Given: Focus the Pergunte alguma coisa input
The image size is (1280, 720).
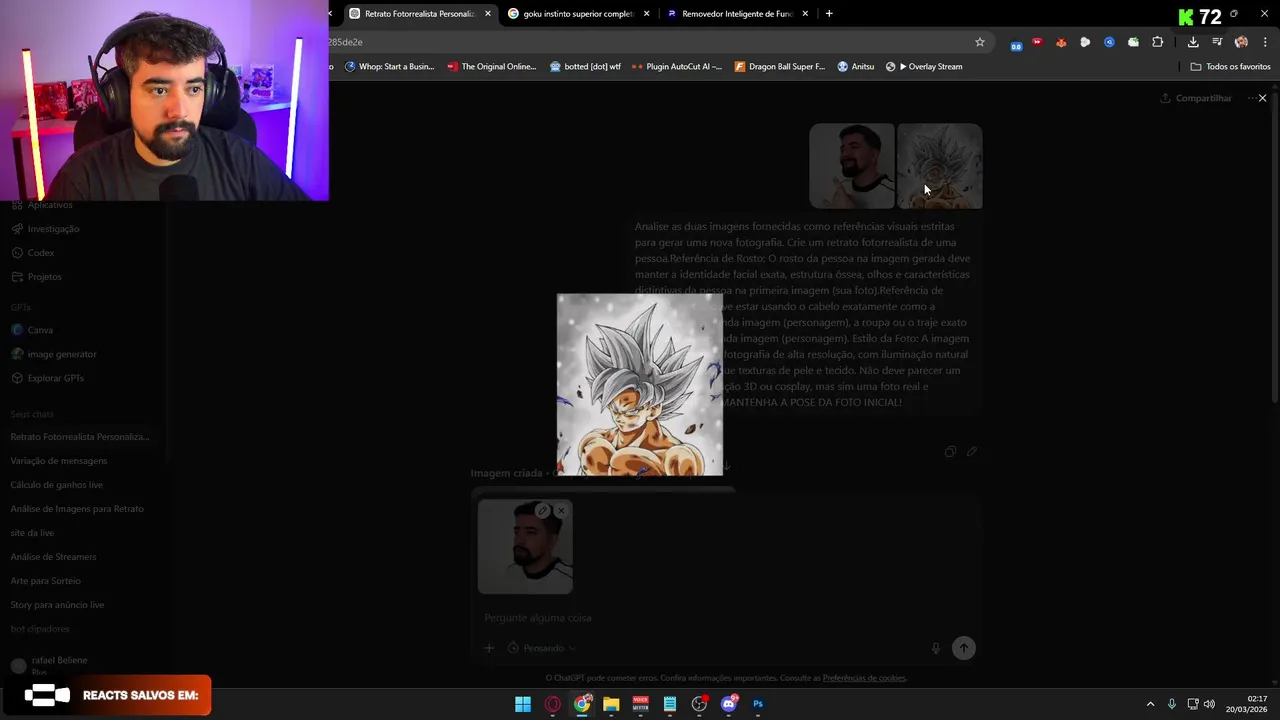Looking at the screenshot, I should (725, 618).
